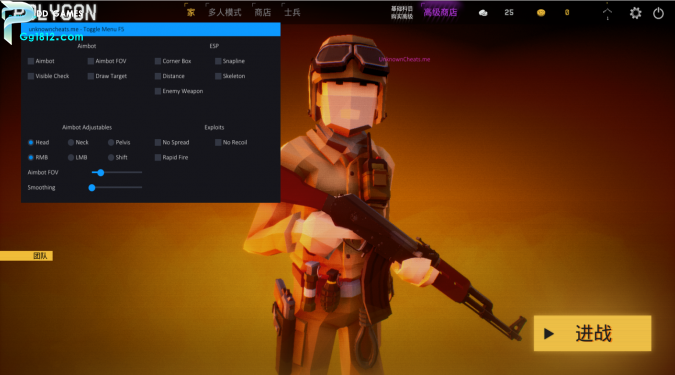Toggle Skeleton checkbox
Viewport: 675px width, 375px height.
218,76
